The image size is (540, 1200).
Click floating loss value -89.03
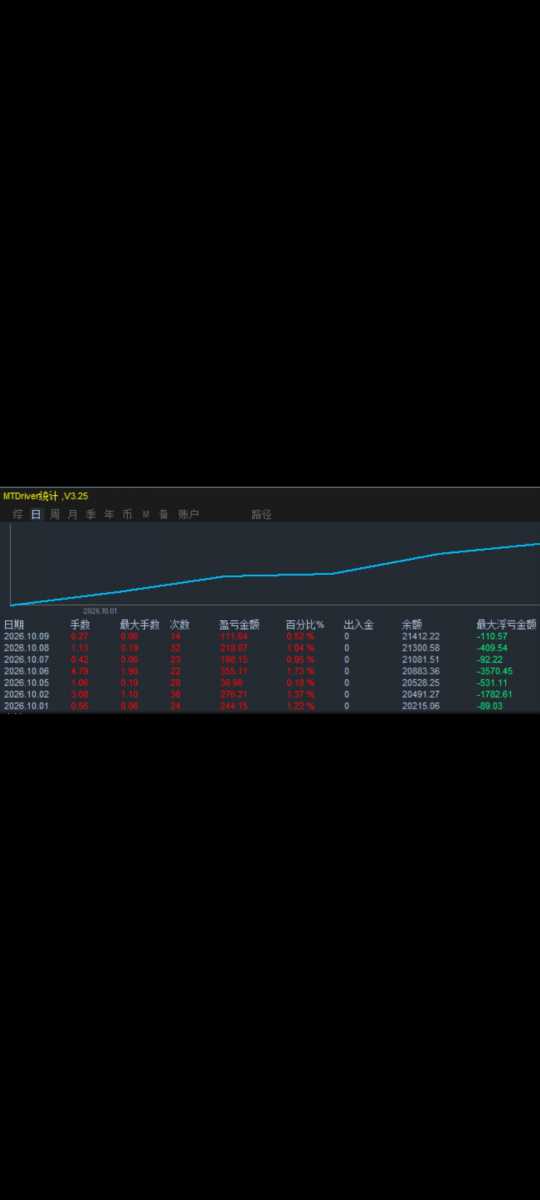pos(490,706)
